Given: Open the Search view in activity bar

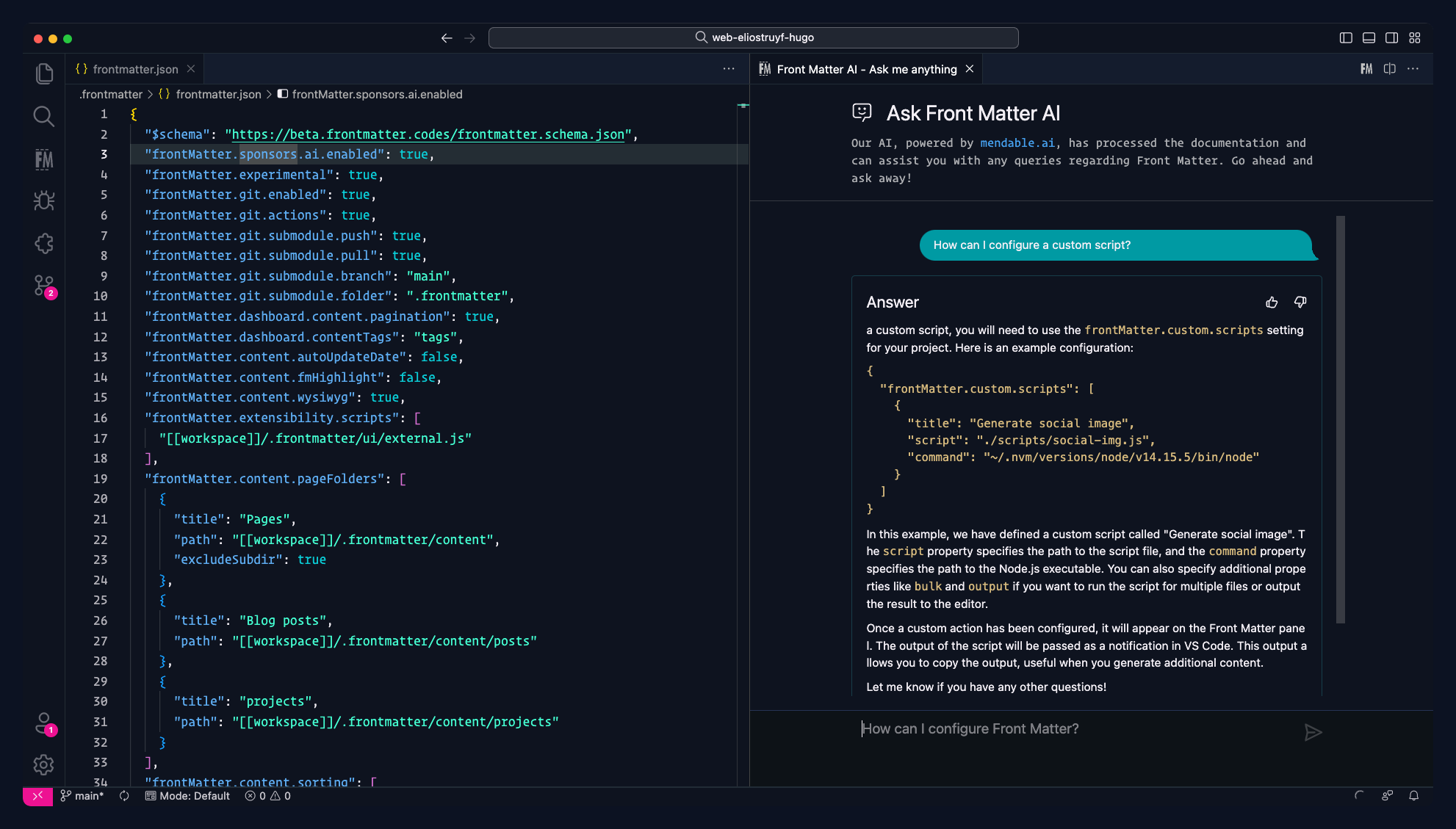Looking at the screenshot, I should point(44,116).
